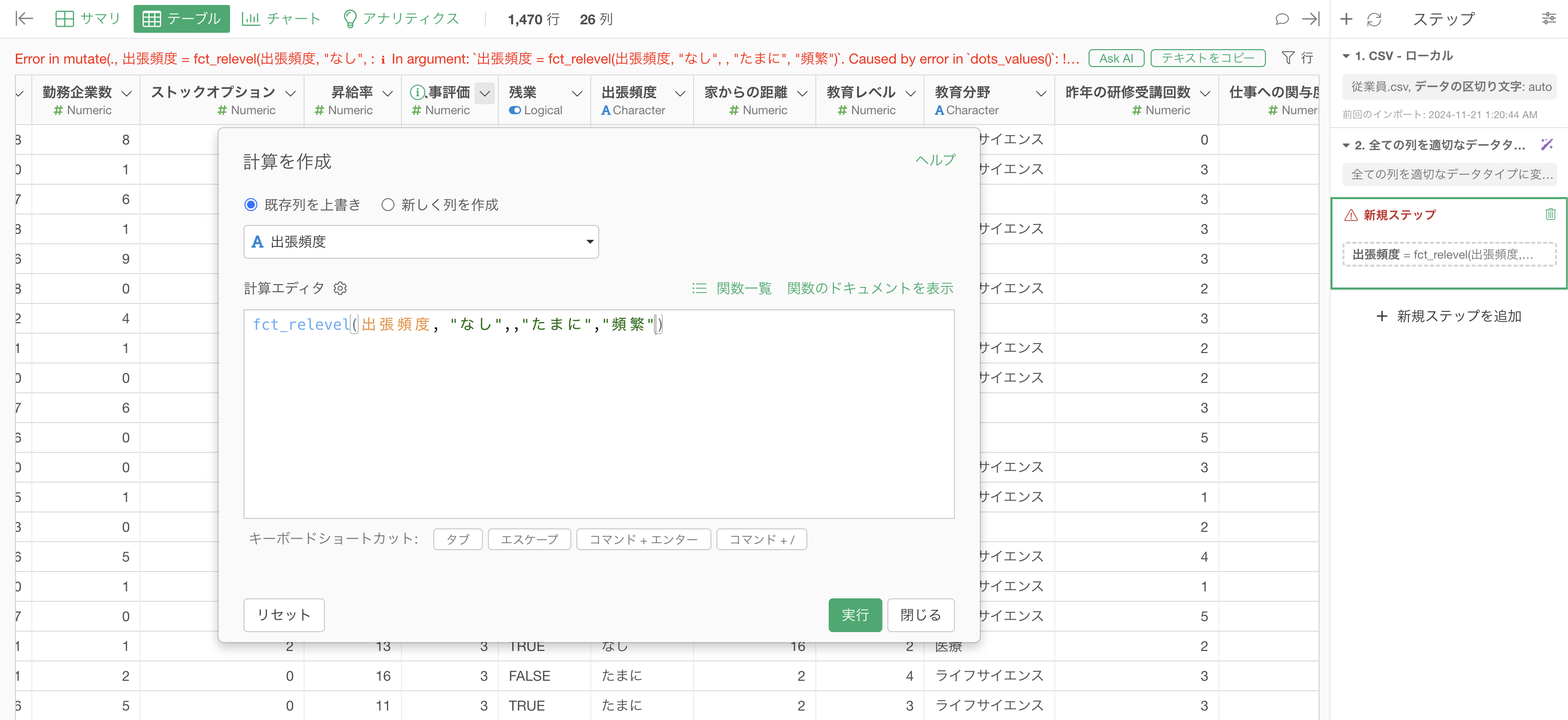Open 家からの距離 column menu
Screen dimensions: 1568x720
(x=802, y=94)
